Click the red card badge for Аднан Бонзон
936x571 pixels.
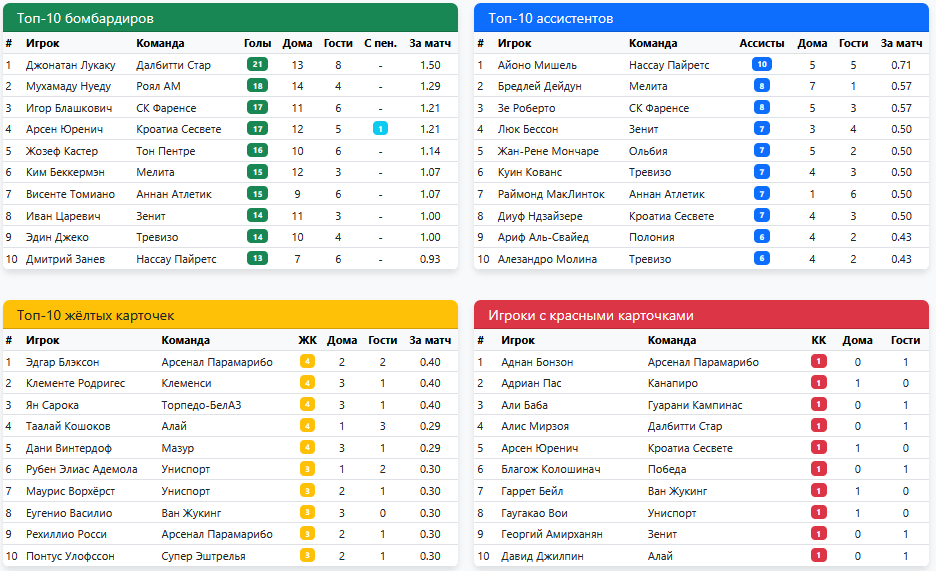[x=819, y=362]
